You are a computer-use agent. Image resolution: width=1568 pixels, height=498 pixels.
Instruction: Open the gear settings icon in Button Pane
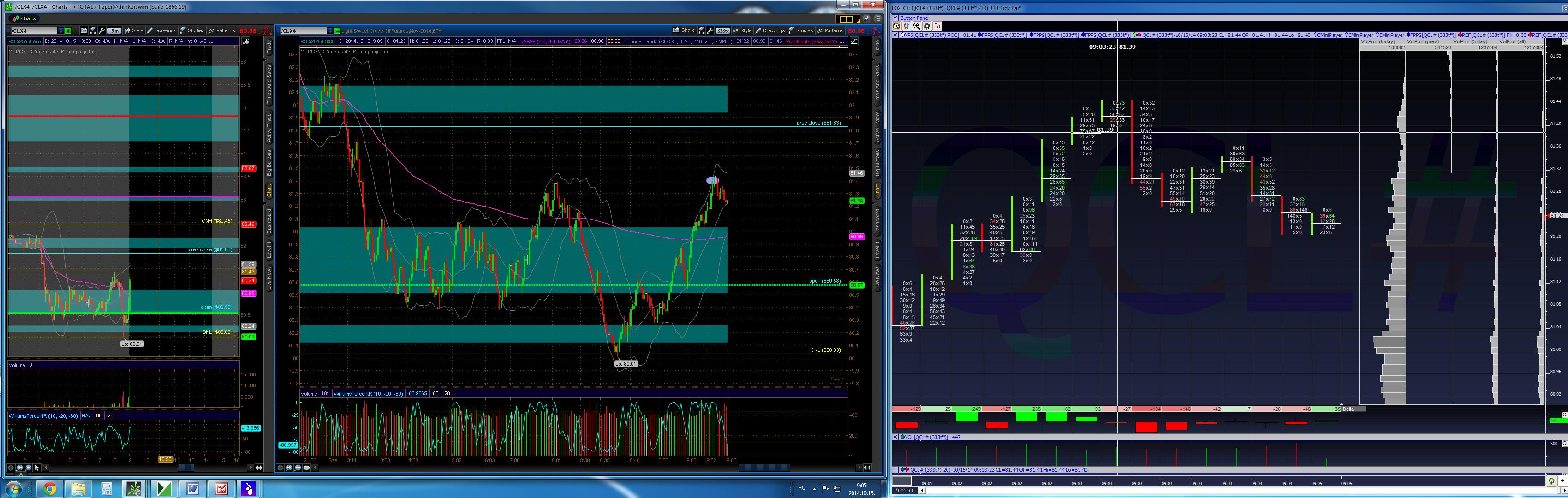point(927,26)
